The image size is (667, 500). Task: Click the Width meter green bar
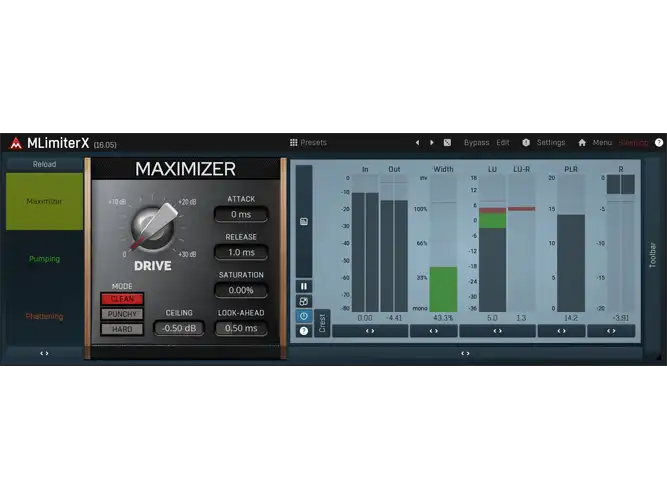coord(443,289)
